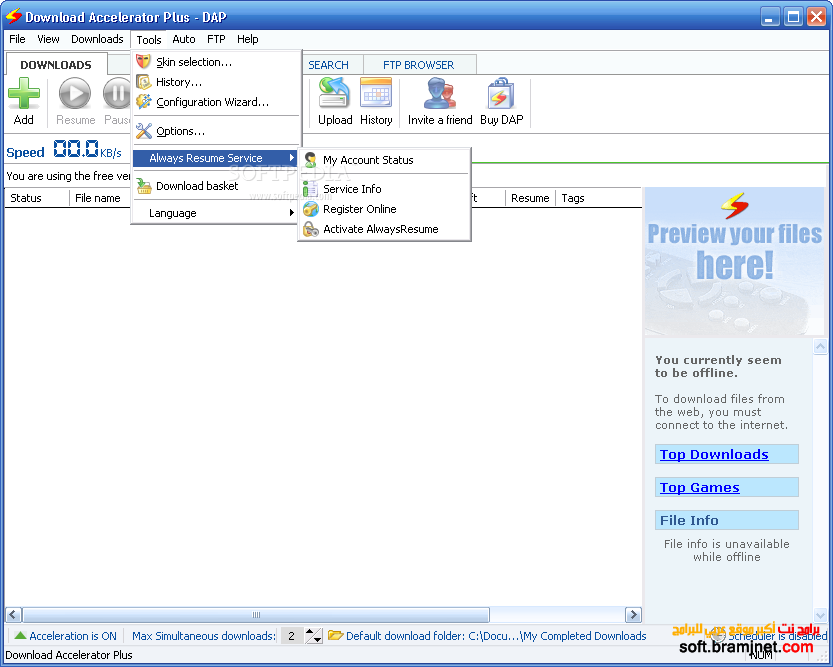Click the green Add download icon
The image size is (833, 667).
(x=24, y=95)
